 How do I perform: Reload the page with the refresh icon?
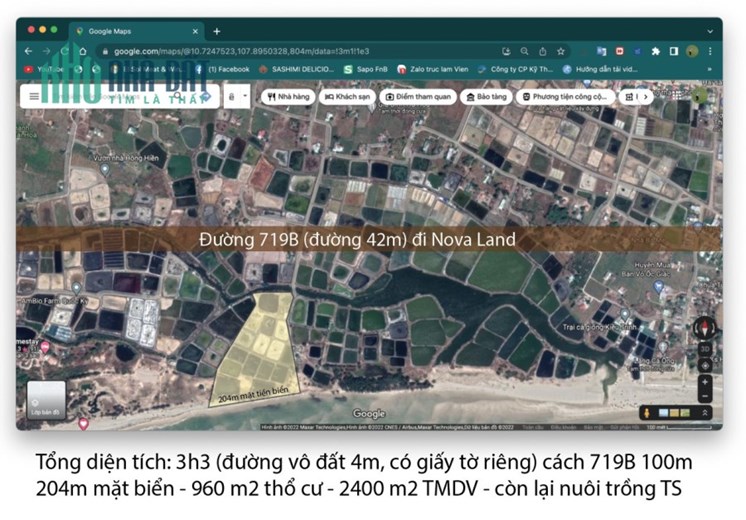(x=65, y=51)
